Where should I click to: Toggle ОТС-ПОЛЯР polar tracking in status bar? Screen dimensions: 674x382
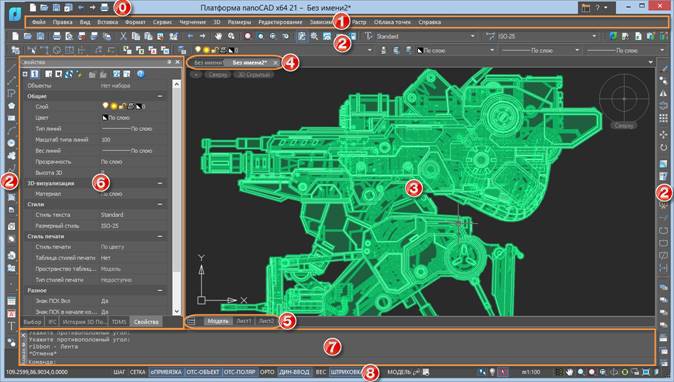pos(240,372)
